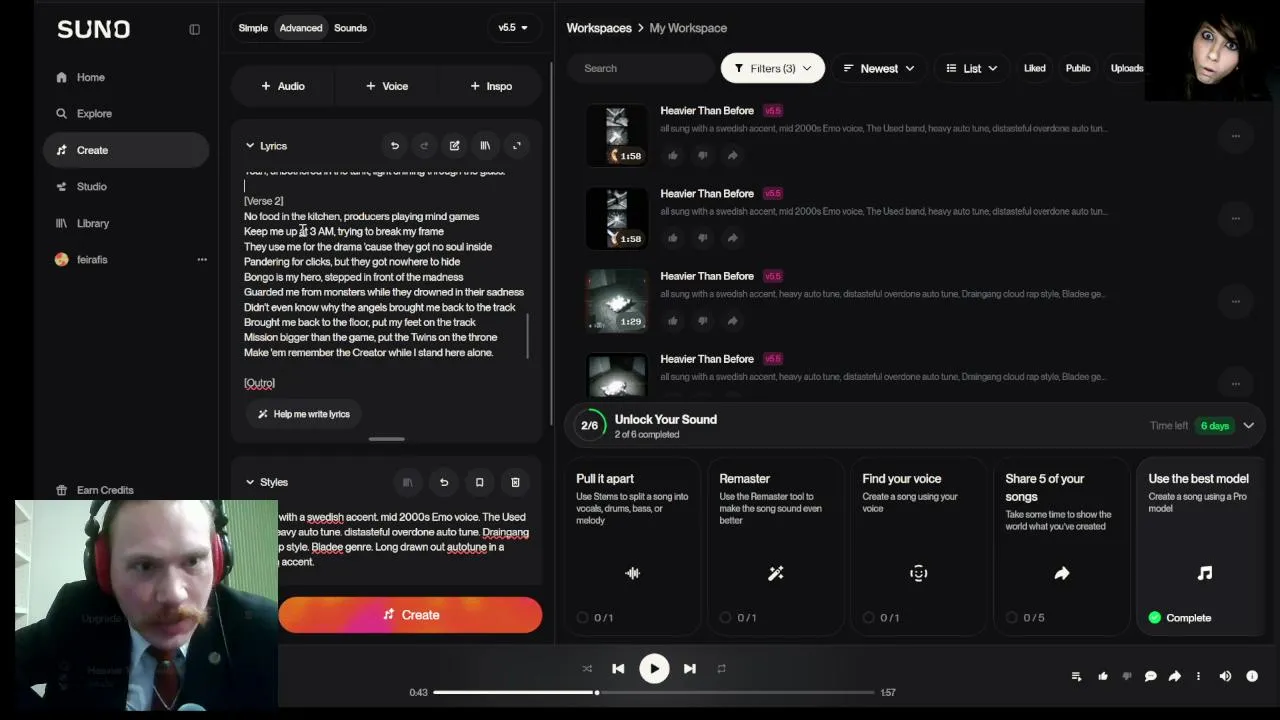Add Audio to the song
Screen dimensions: 1280x720
tap(283, 86)
